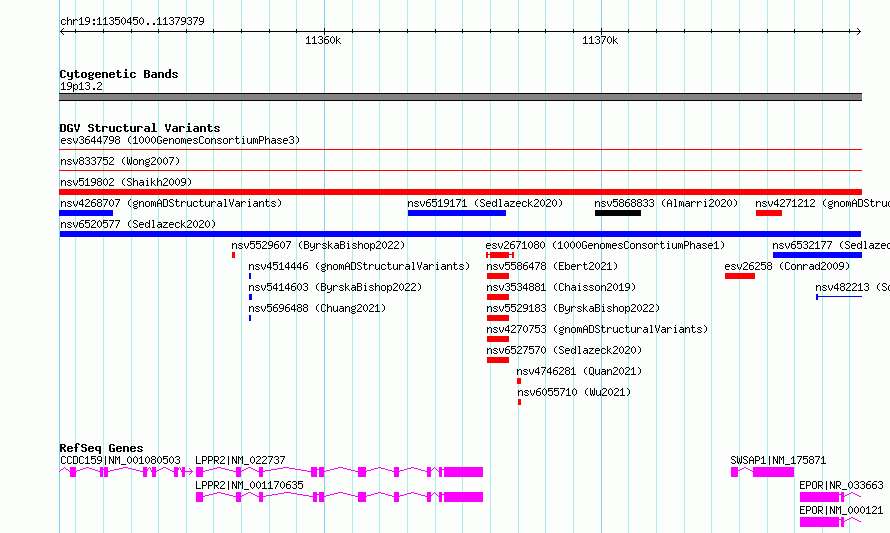The height and width of the screenshot is (533, 890).
Task: Select LPPR2|NM_001170635 gene label
Action: pyautogui.click(x=249, y=485)
